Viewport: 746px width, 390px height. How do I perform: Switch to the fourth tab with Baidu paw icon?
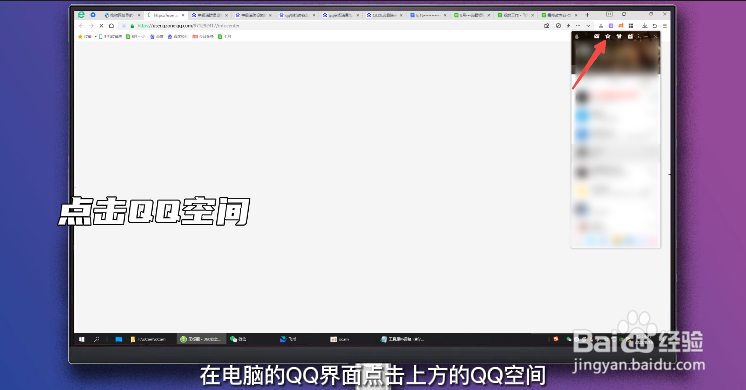pyautogui.click(x=254, y=15)
